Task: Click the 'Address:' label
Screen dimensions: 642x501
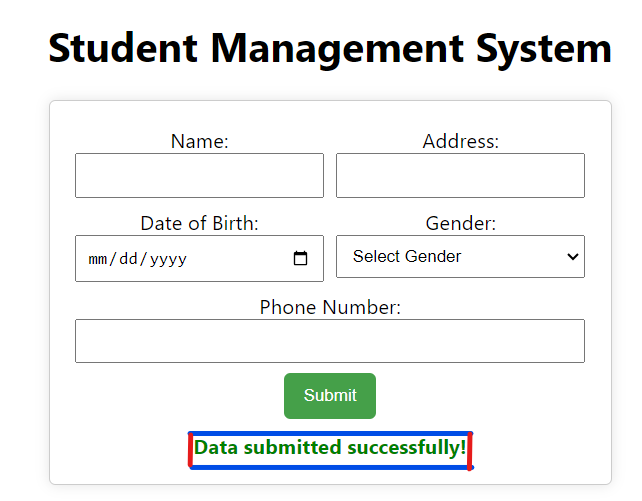Action: coord(460,142)
